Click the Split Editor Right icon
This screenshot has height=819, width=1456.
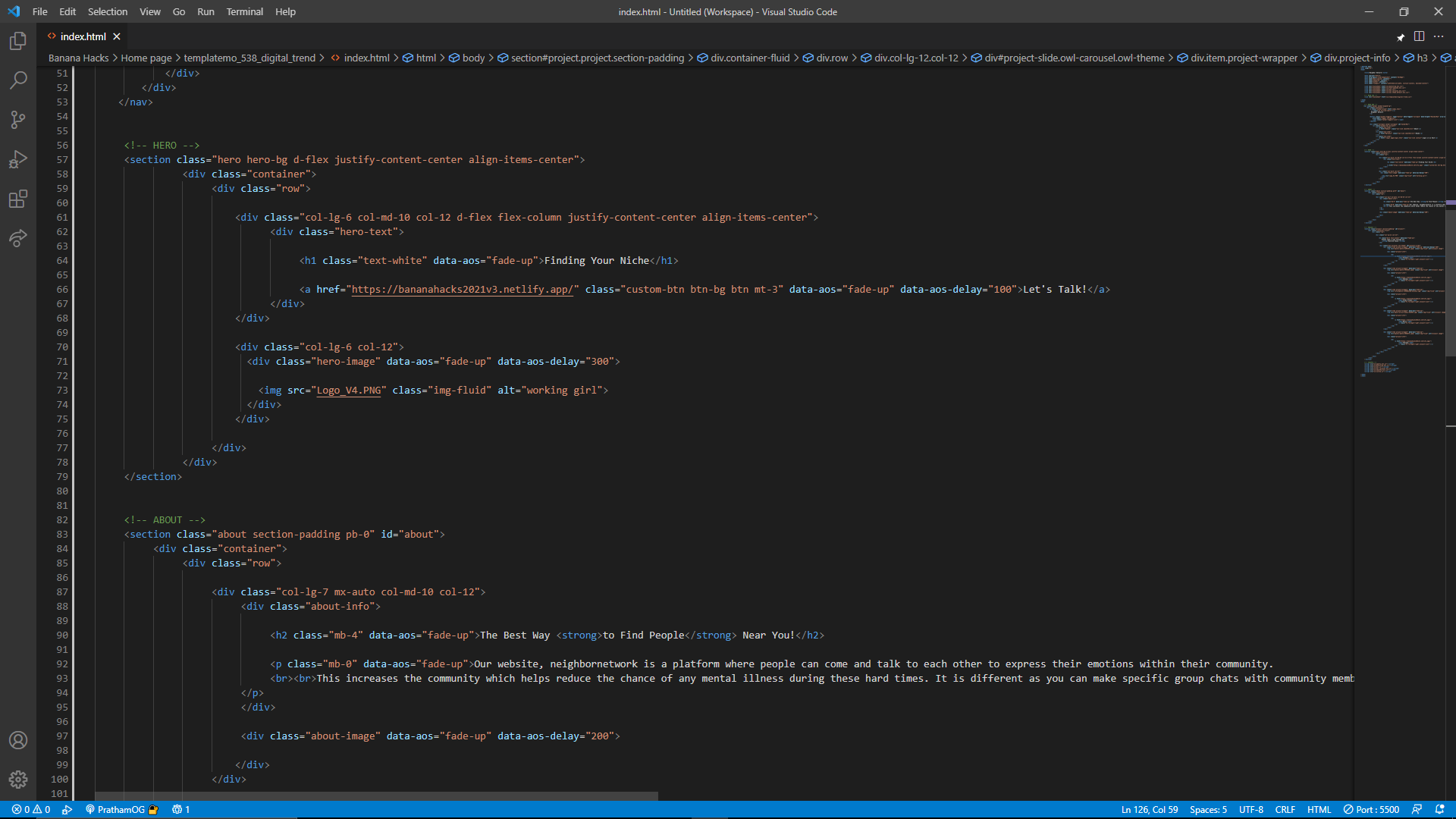(x=1419, y=36)
